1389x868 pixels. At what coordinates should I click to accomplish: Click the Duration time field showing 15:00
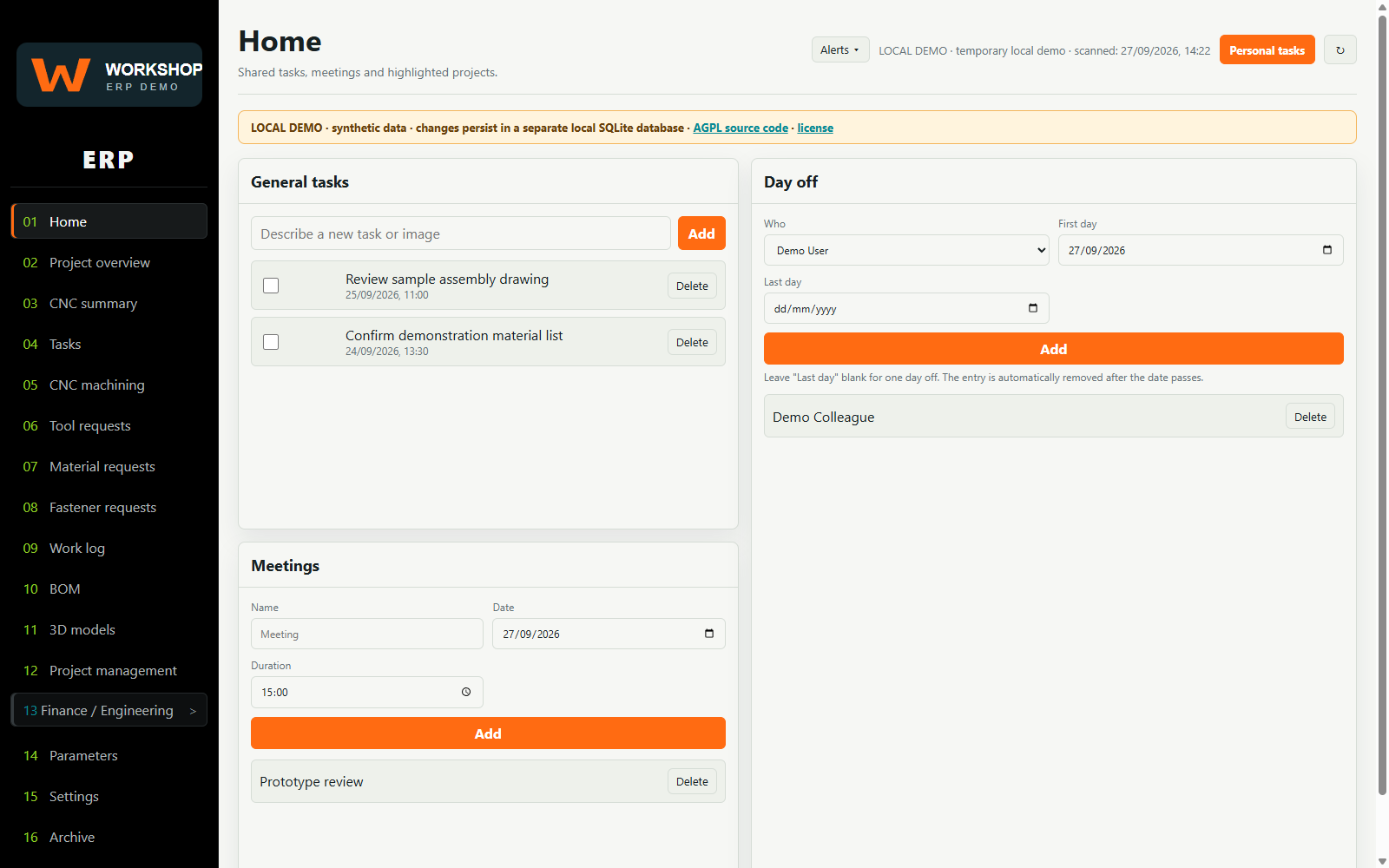[x=367, y=692]
